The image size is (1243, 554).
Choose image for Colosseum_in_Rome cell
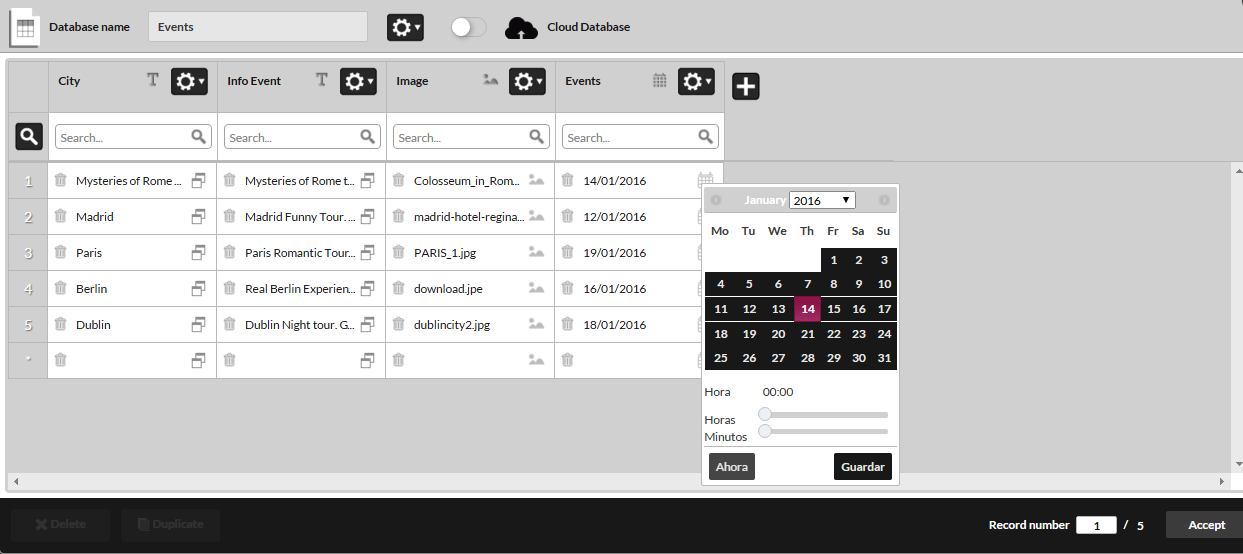click(x=537, y=180)
